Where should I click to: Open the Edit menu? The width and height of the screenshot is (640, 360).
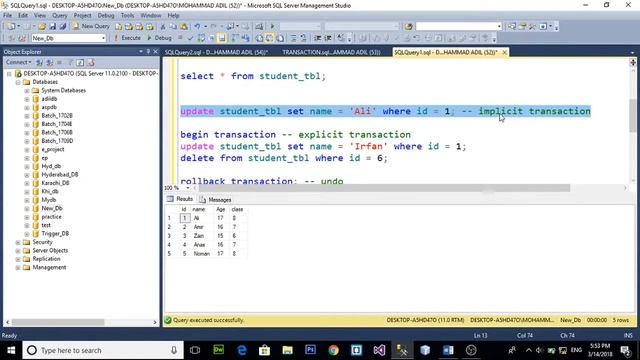(x=23, y=16)
